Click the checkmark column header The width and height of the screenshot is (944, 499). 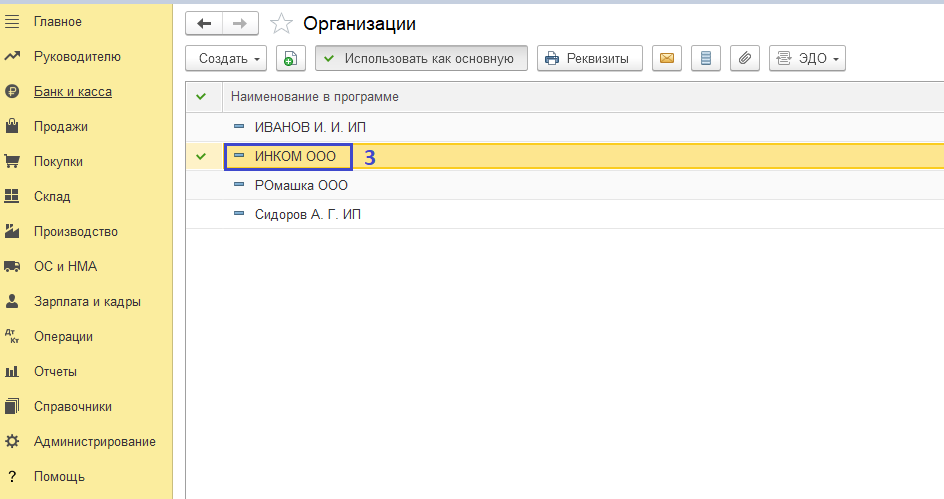pos(202,96)
